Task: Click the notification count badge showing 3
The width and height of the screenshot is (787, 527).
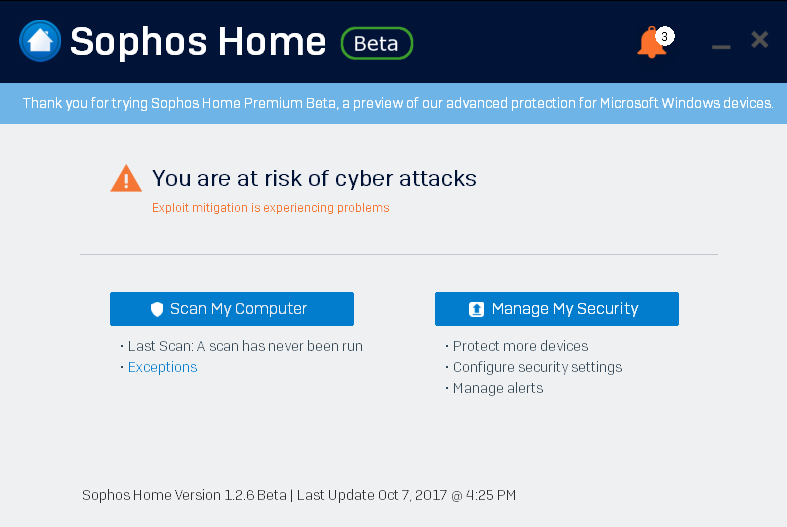Action: point(665,36)
